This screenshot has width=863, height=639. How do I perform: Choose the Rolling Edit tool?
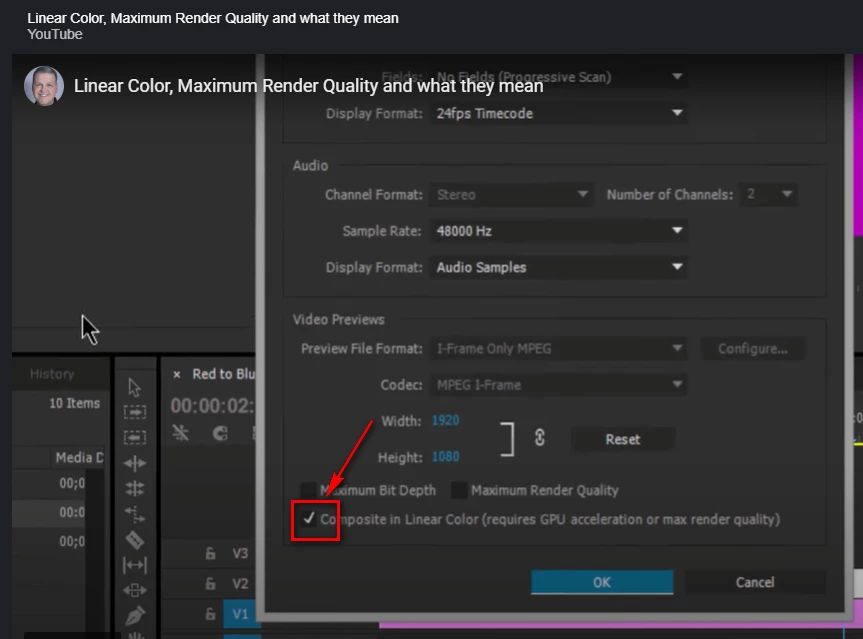135,488
